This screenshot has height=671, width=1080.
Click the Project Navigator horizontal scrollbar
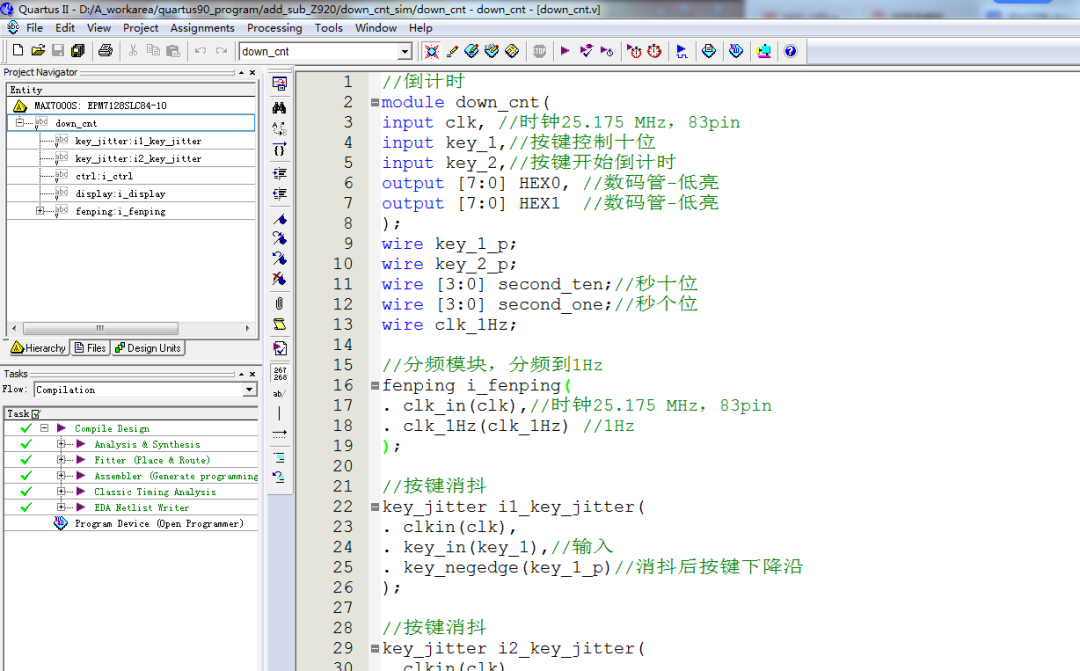[100, 328]
